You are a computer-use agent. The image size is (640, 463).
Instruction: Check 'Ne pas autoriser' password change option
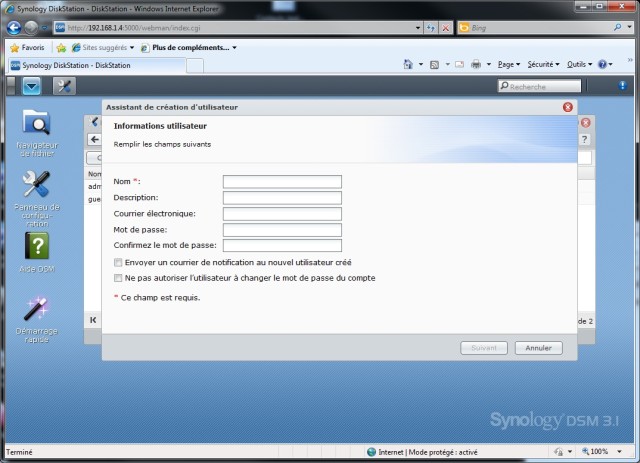coord(119,278)
